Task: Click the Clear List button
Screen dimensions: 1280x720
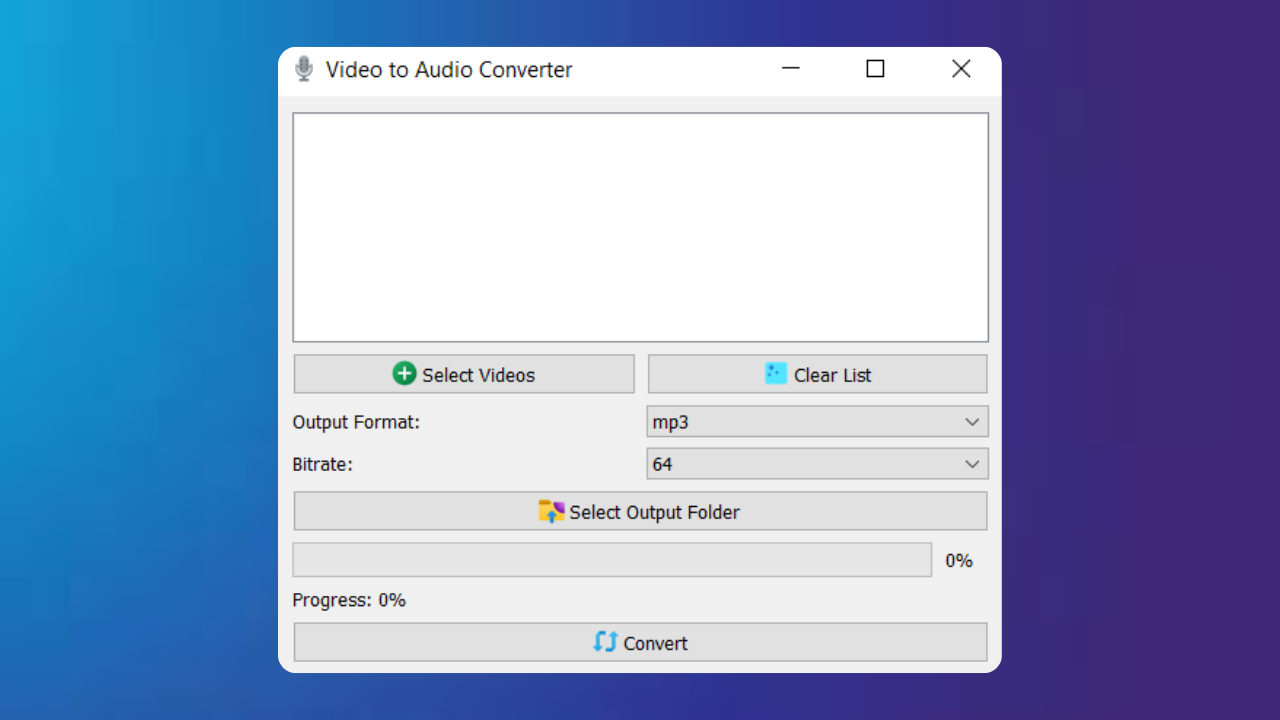Action: (817, 374)
